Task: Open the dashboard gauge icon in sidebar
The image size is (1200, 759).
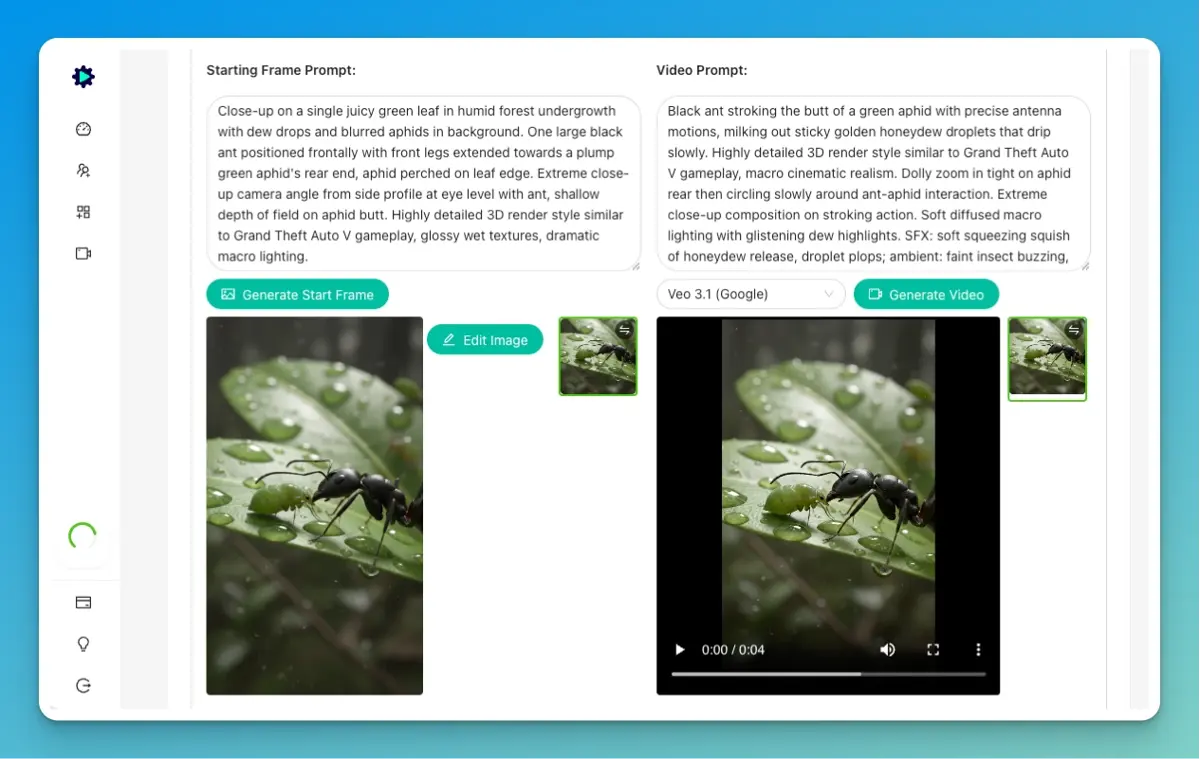Action: coord(83,129)
